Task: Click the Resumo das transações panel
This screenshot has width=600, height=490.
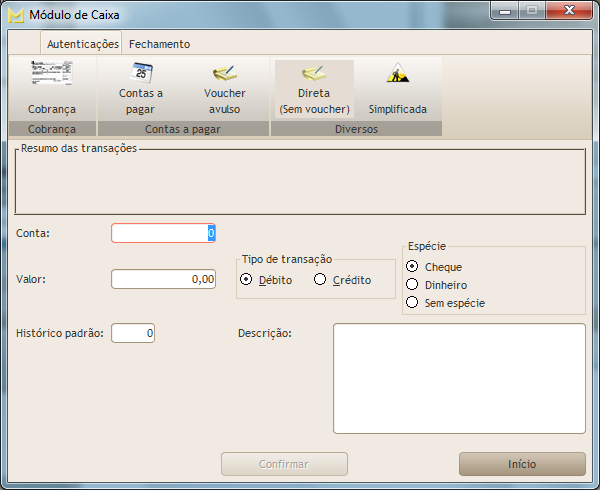Action: 300,184
